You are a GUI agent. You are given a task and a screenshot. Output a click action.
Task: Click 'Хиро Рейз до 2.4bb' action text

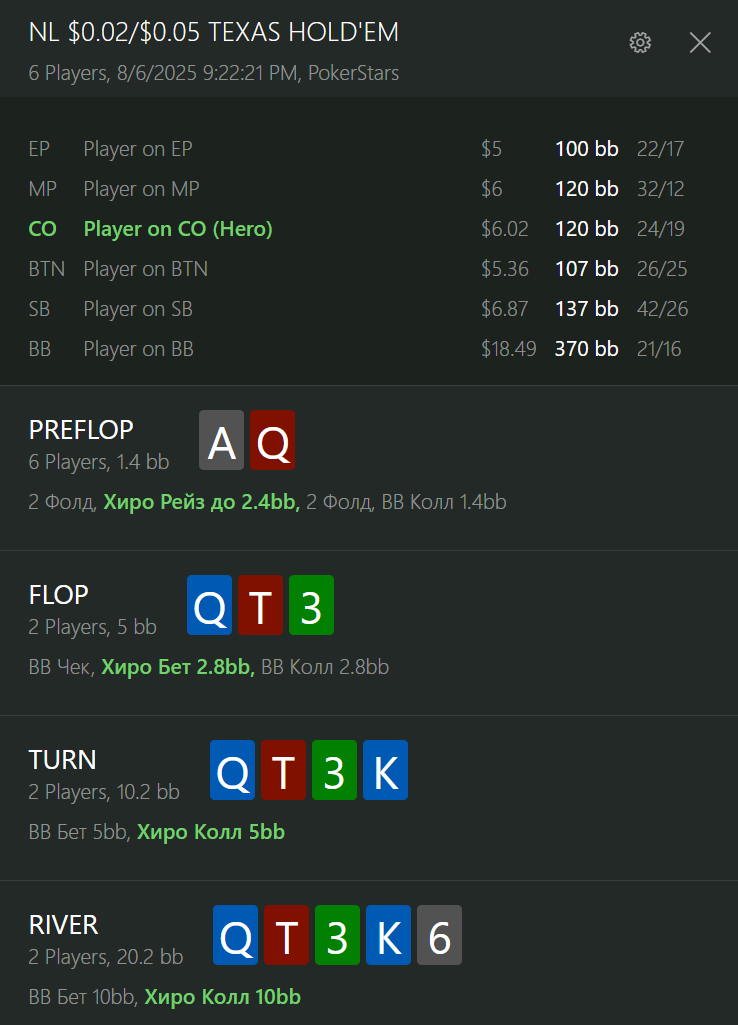point(201,502)
